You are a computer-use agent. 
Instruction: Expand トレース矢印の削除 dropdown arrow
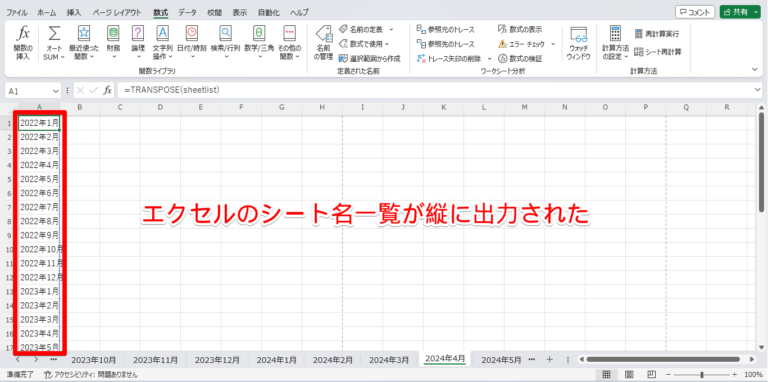click(489, 59)
